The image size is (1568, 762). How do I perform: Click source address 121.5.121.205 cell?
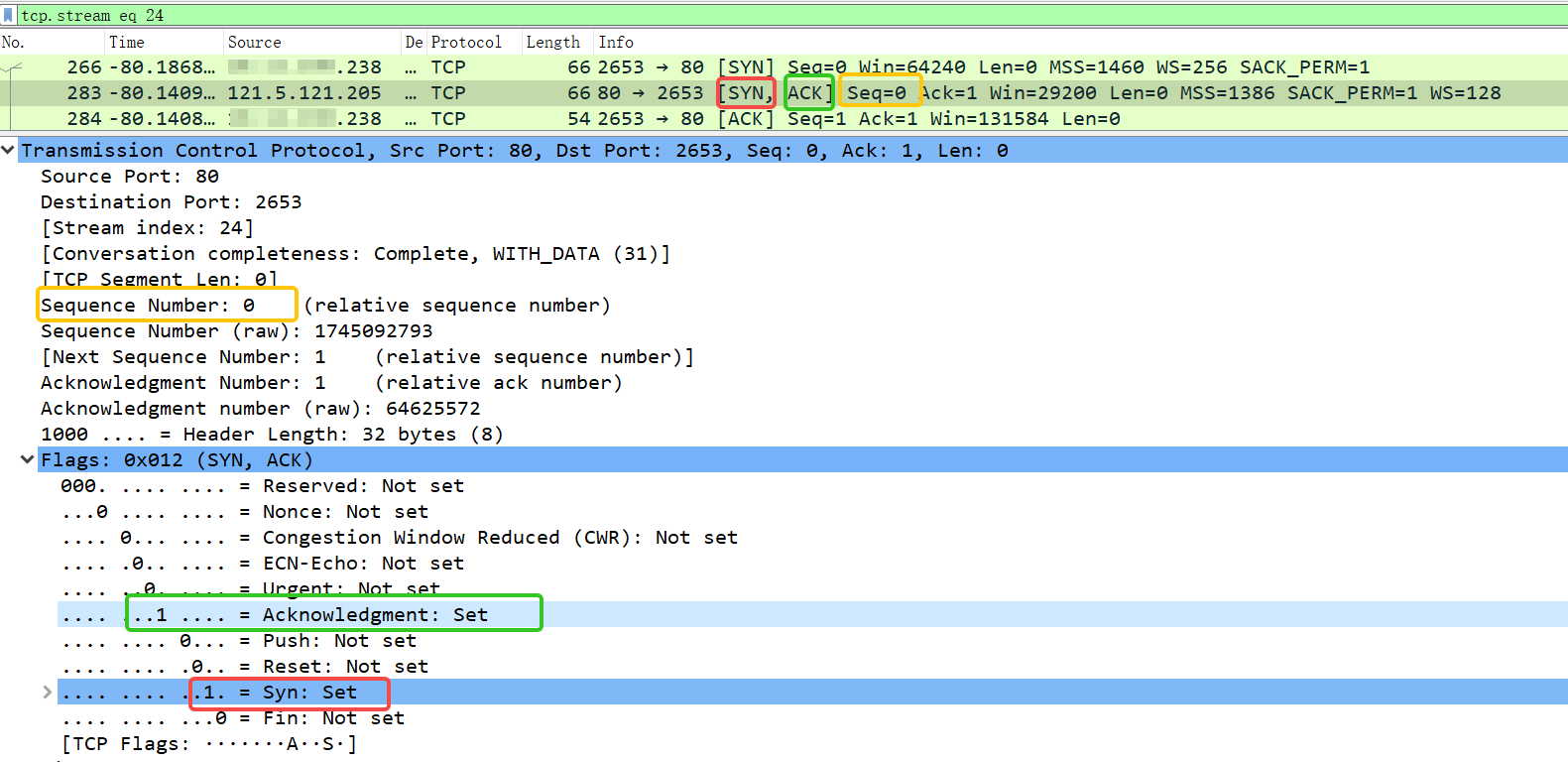304,92
